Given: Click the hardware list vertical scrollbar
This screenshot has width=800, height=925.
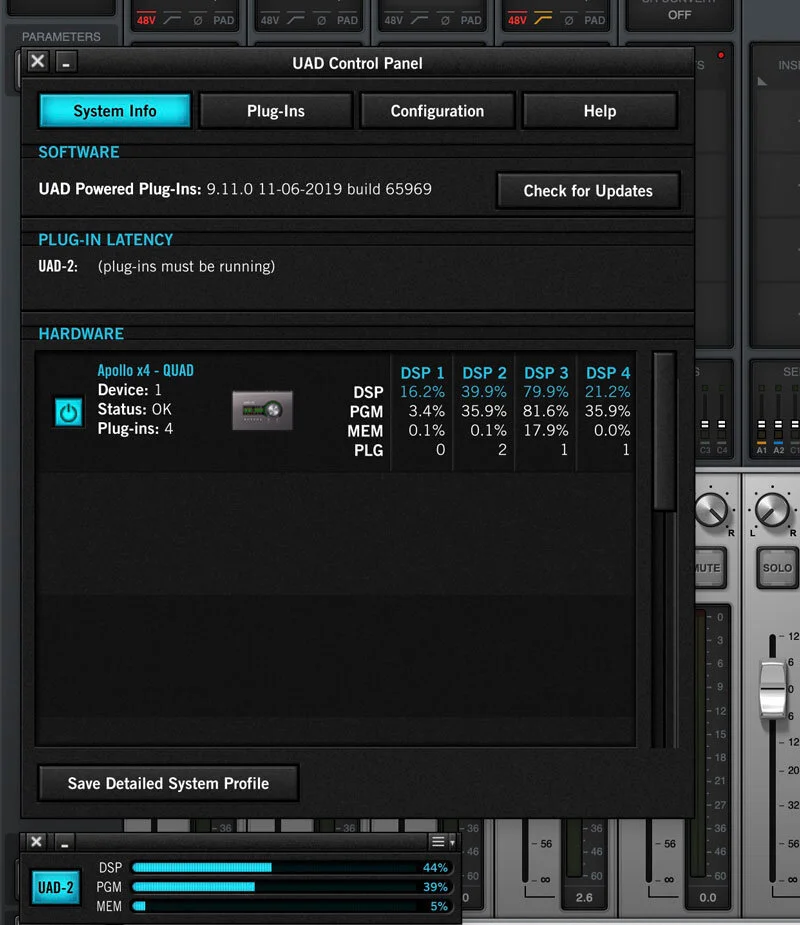Looking at the screenshot, I should click(664, 432).
